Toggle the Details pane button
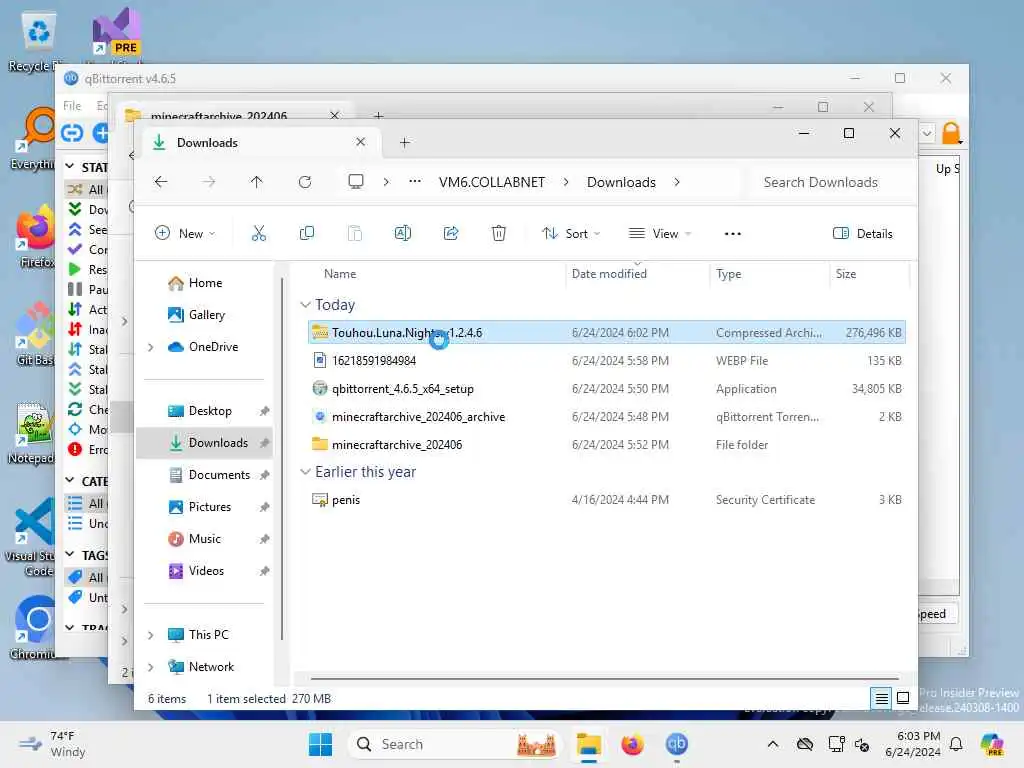 tap(862, 233)
